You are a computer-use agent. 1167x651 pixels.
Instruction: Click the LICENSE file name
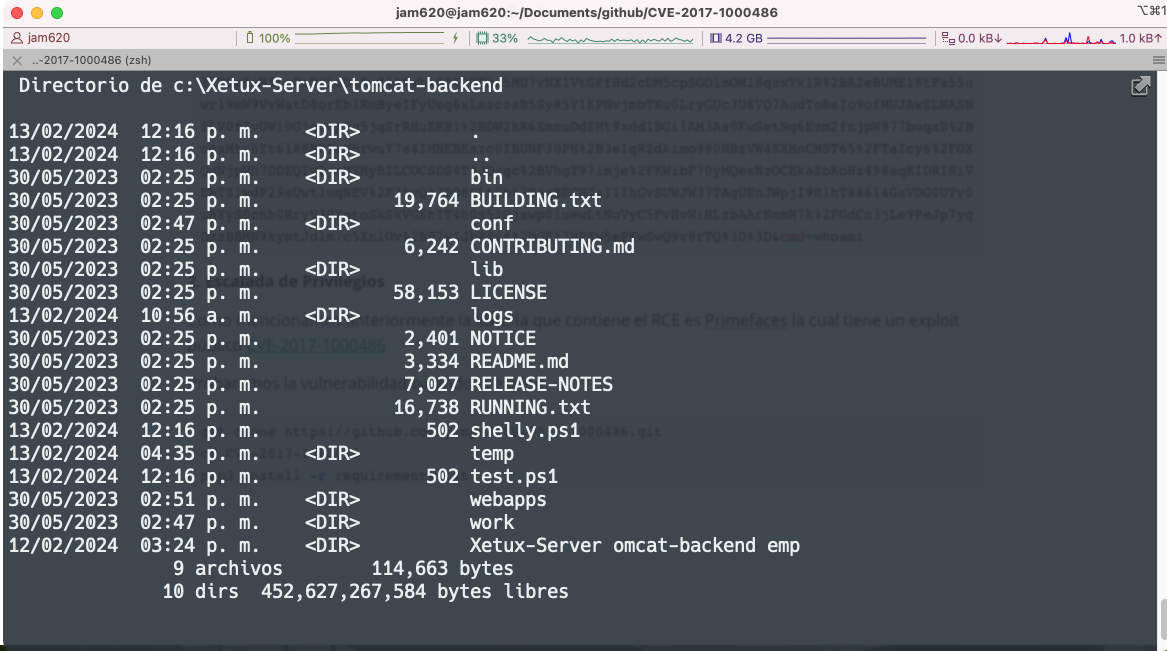click(x=508, y=292)
